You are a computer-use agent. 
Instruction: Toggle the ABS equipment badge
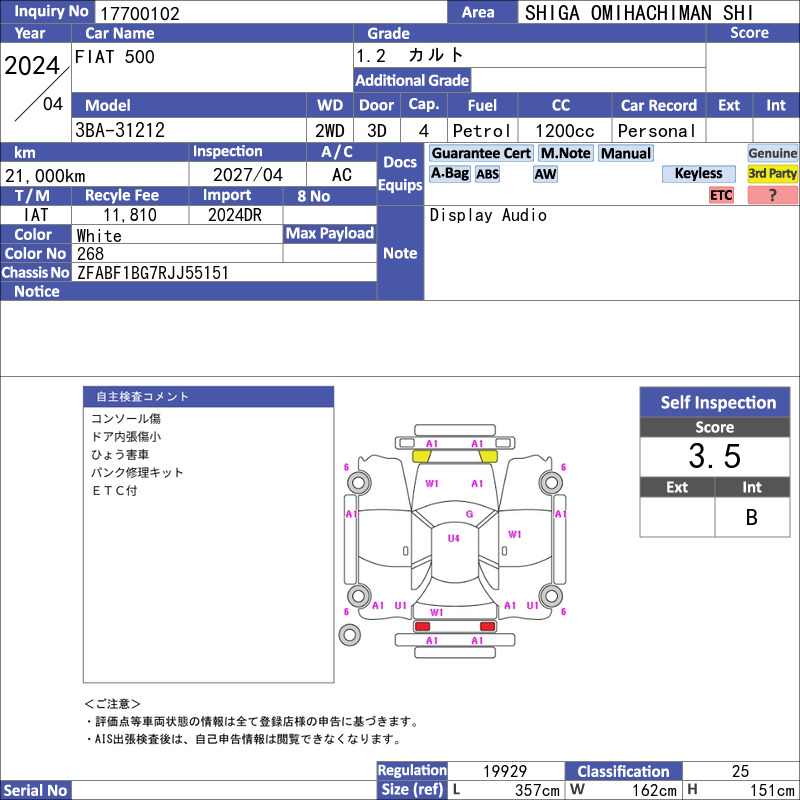pyautogui.click(x=487, y=174)
